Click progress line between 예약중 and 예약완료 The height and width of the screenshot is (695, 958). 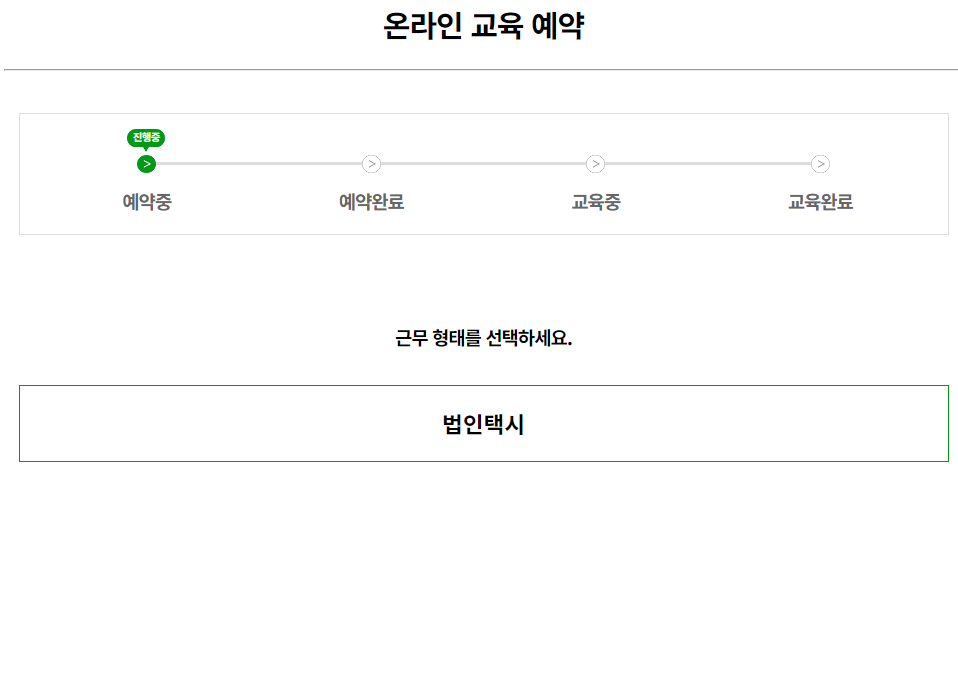tap(258, 163)
